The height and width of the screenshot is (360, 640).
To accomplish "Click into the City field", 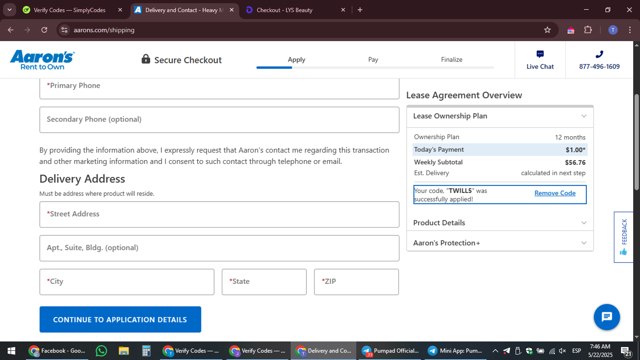I will click(127, 282).
